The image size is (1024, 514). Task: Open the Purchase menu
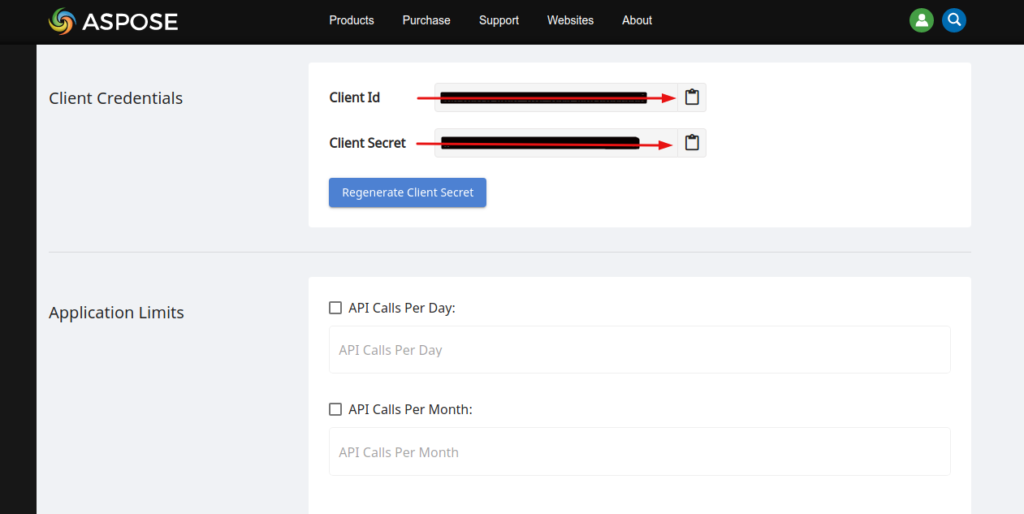426,20
